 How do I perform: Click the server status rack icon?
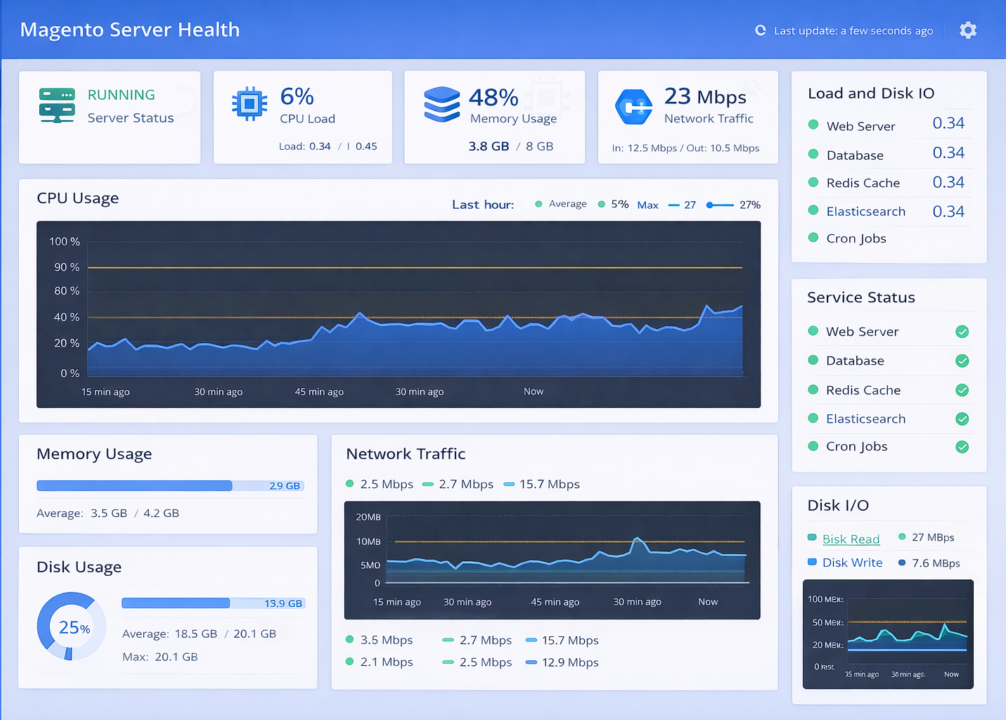[x=57, y=105]
